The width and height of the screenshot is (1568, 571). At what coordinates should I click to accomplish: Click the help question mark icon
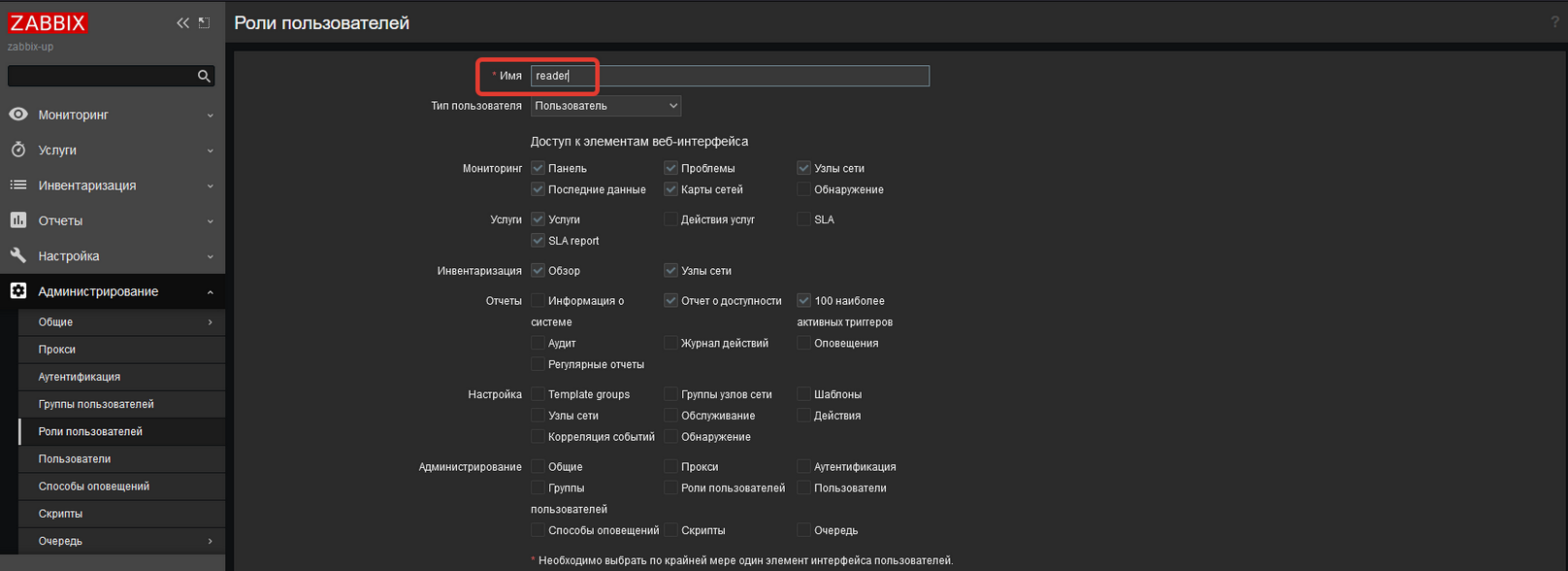pyautogui.click(x=1554, y=21)
